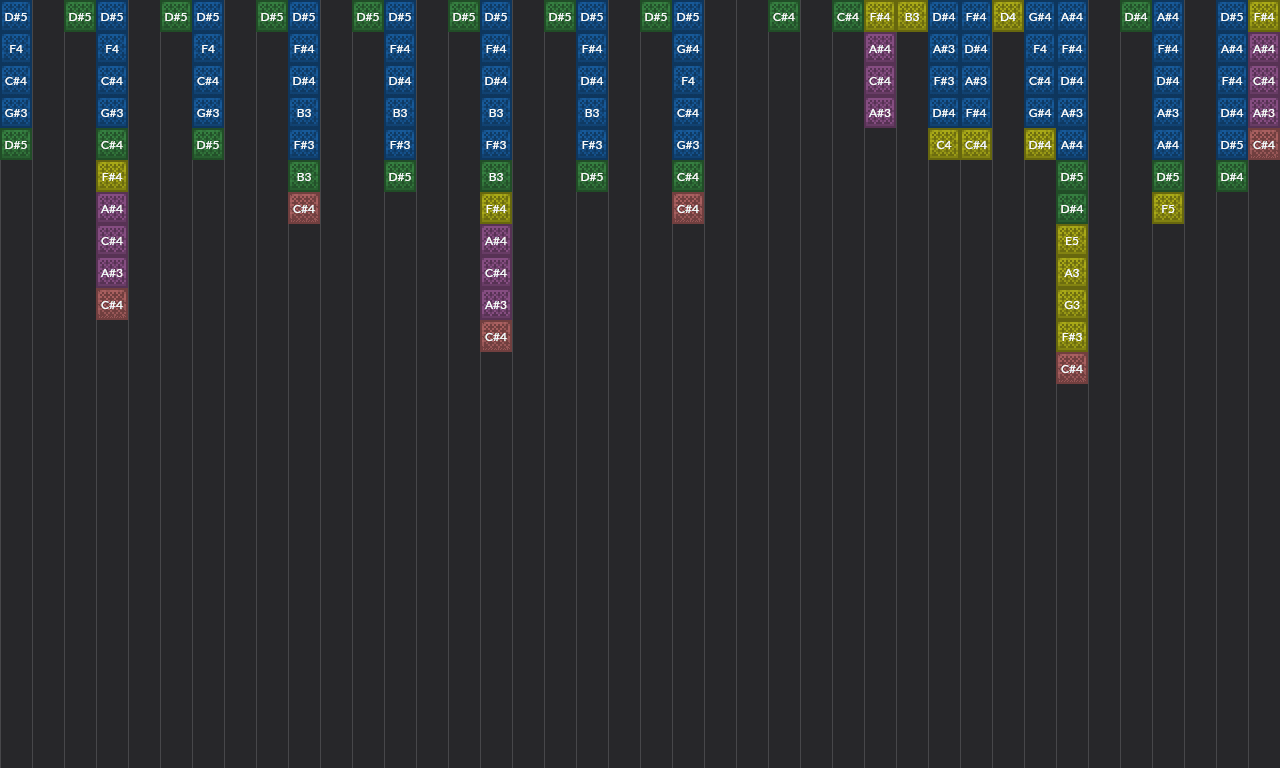Select yellow F#4 immediately left of yellow B3
This screenshot has height=768, width=1280.
(880, 17)
